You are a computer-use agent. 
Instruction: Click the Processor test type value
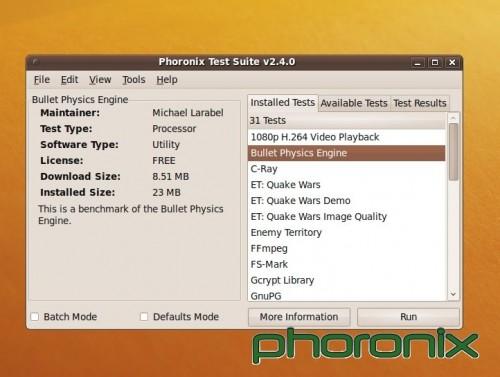(174, 129)
